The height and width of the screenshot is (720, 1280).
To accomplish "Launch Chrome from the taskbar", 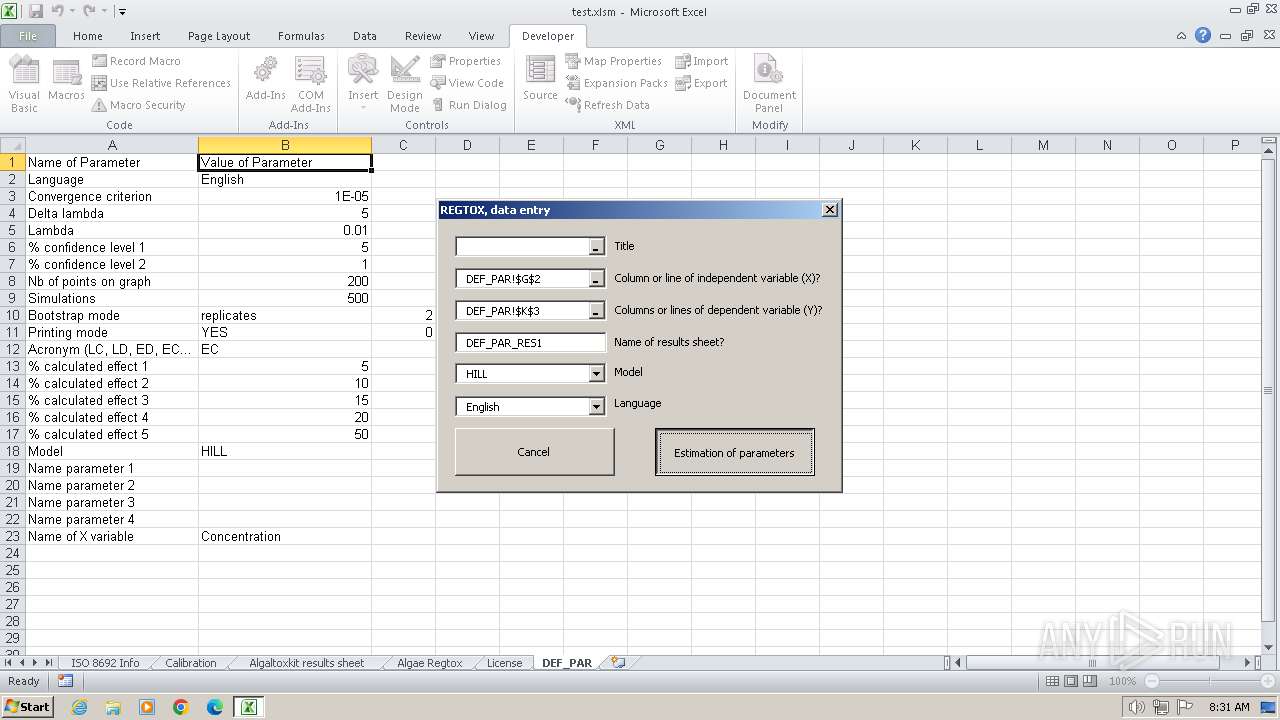I will pyautogui.click(x=181, y=707).
